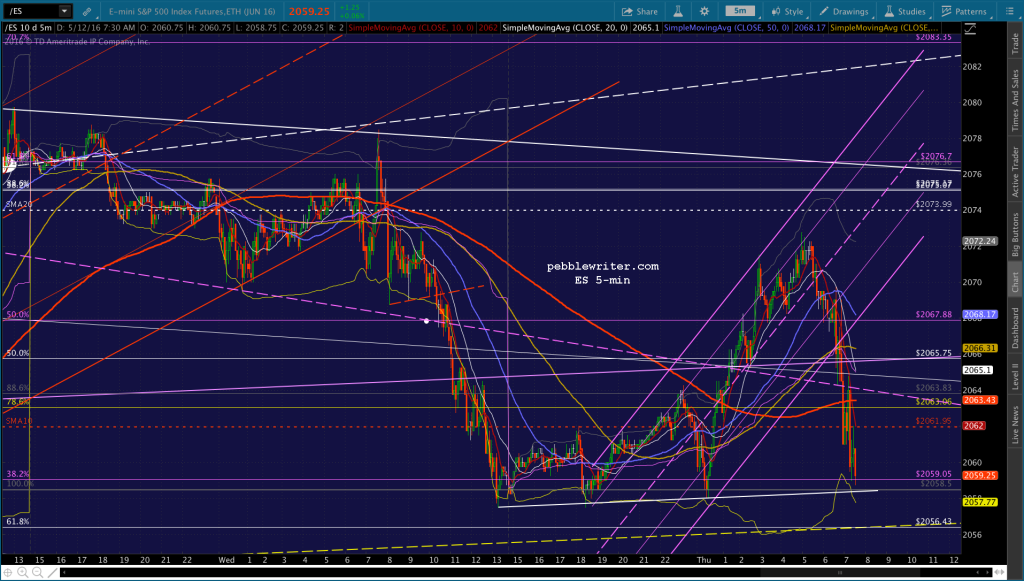Click the $2067.88 level label

click(933, 314)
